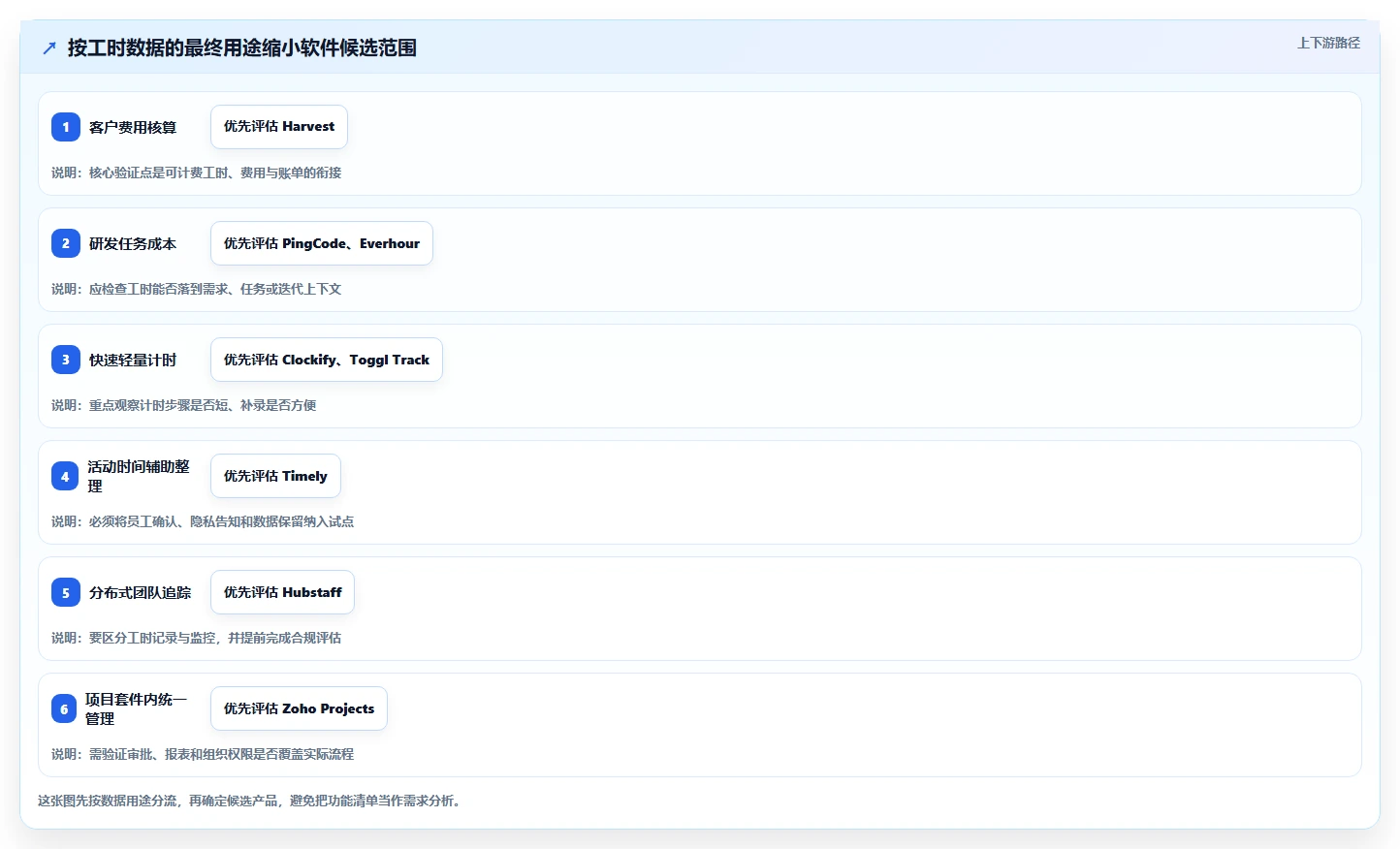Click the note 必须将员工确认、隐私告知和数据保留纳入试点

[221, 521]
